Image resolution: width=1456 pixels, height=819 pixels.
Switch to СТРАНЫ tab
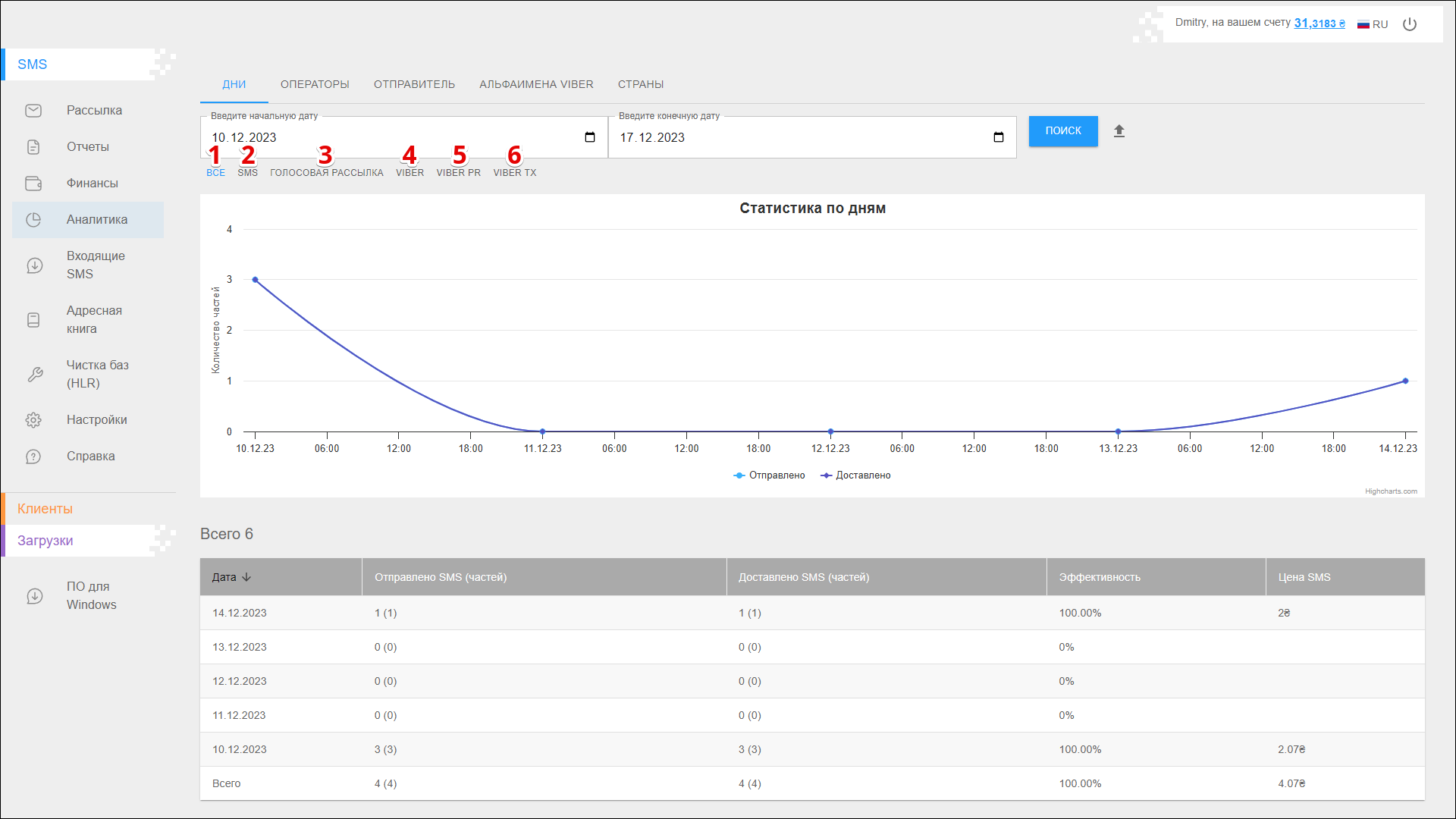coord(640,84)
